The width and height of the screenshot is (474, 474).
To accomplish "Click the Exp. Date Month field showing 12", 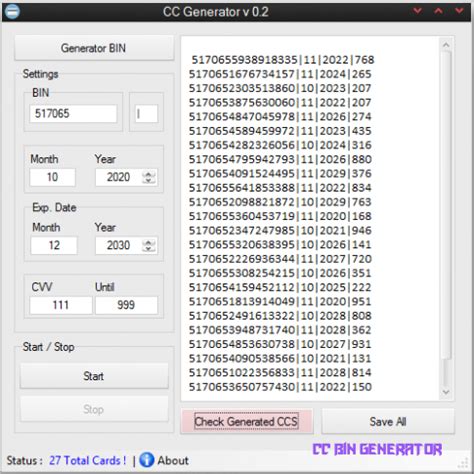I will [x=54, y=245].
